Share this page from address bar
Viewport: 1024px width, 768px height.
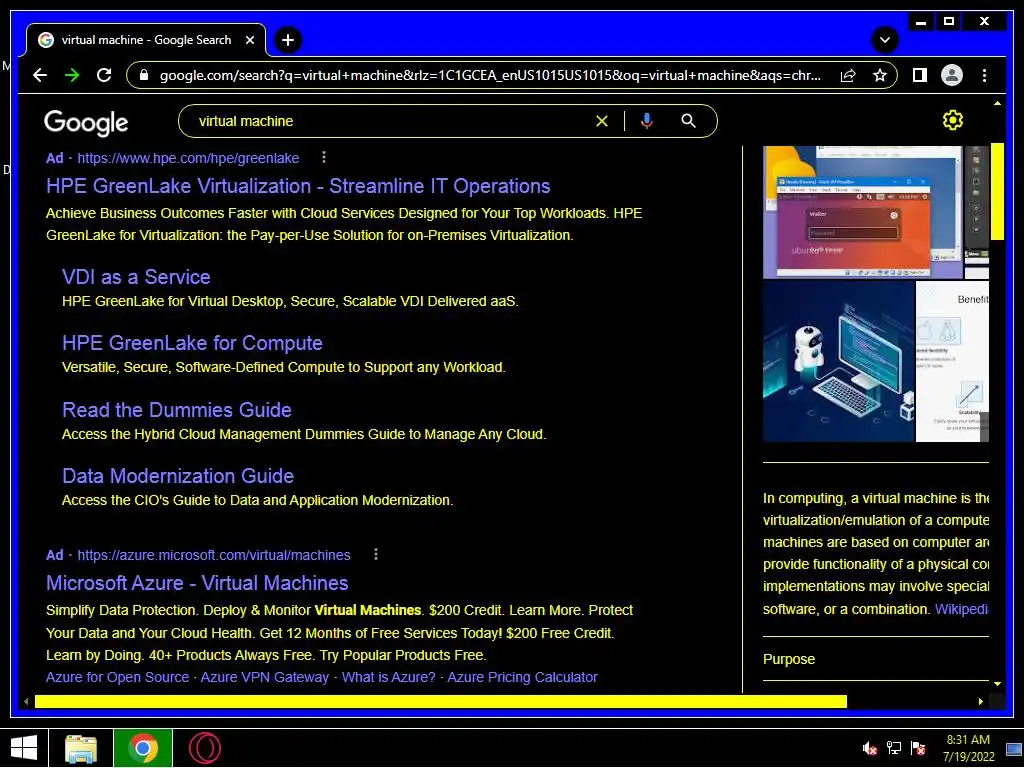[x=848, y=75]
